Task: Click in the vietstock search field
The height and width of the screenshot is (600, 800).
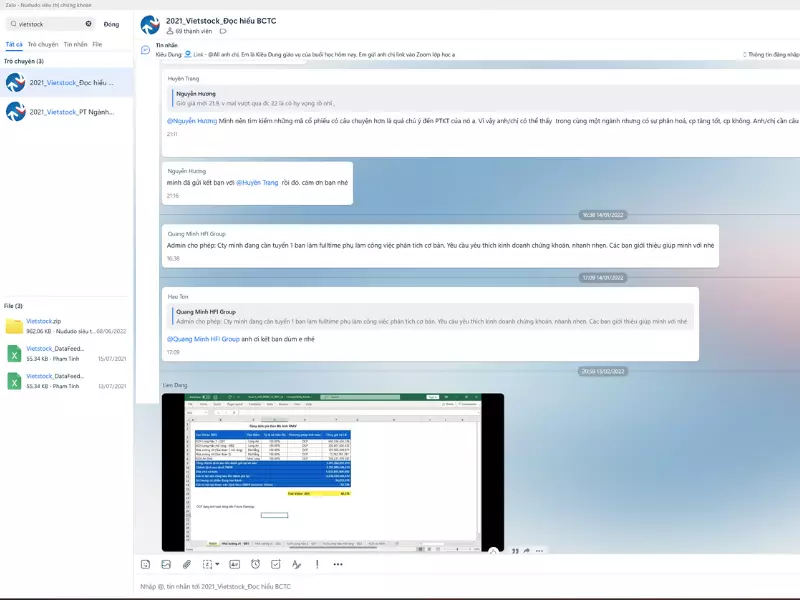Action: pos(50,24)
